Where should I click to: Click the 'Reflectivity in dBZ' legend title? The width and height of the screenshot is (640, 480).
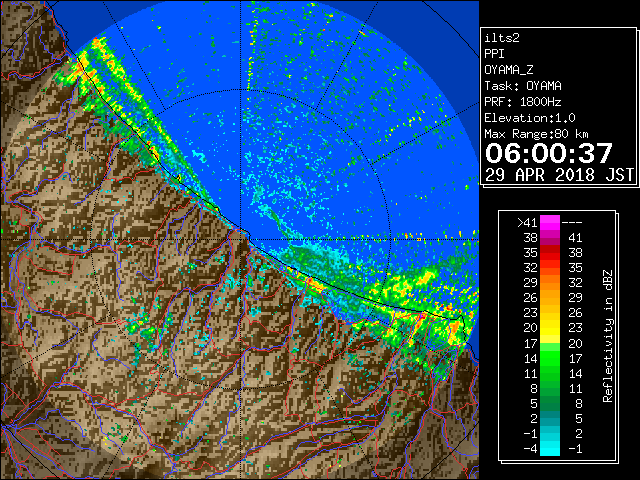click(608, 336)
